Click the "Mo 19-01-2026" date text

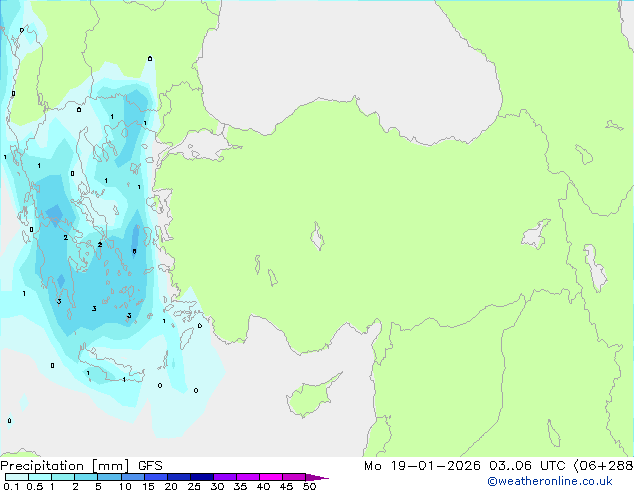point(422,466)
